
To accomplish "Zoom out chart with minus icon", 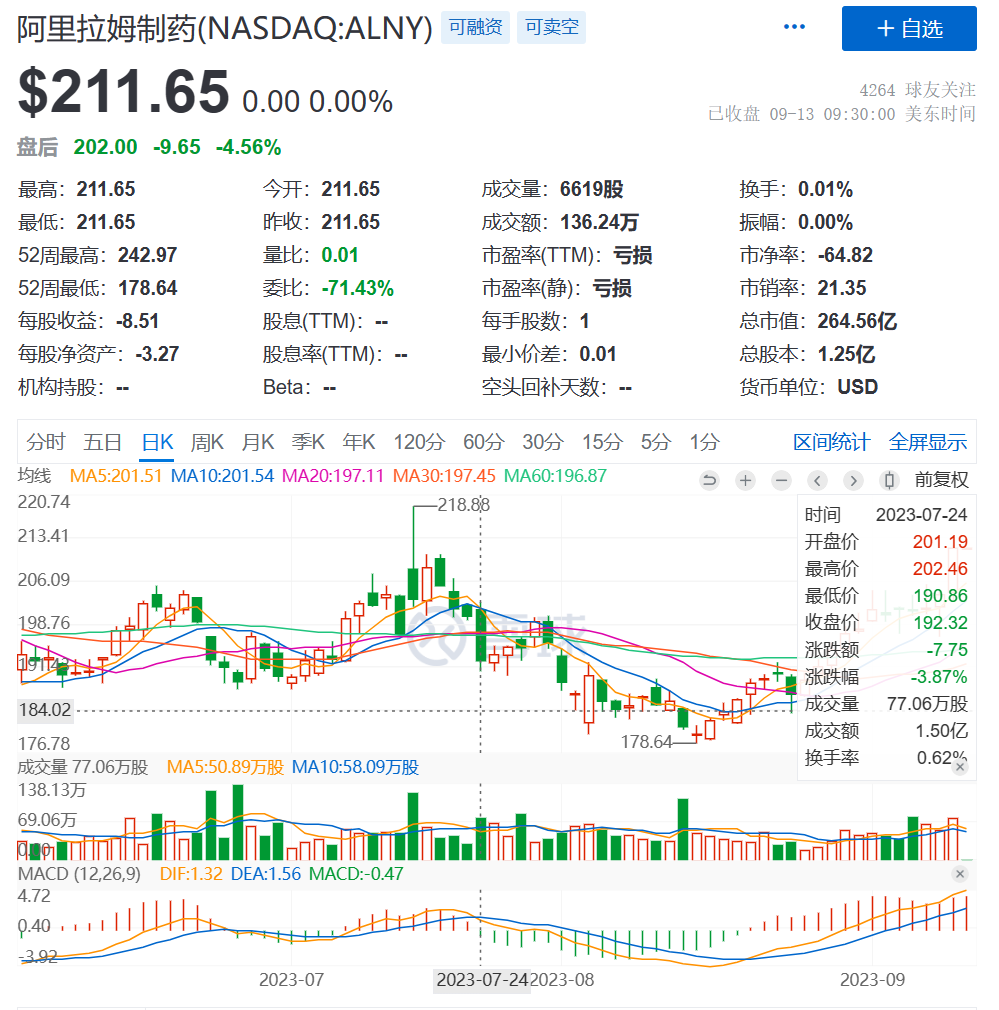I will (x=781, y=480).
